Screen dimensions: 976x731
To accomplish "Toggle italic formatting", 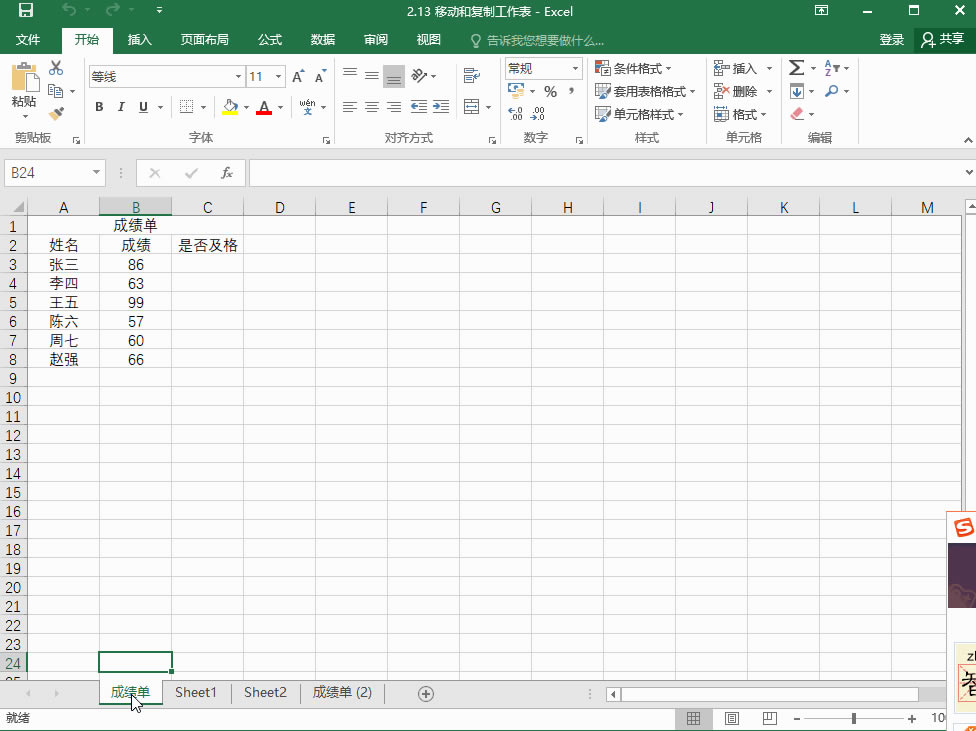I will tap(120, 106).
